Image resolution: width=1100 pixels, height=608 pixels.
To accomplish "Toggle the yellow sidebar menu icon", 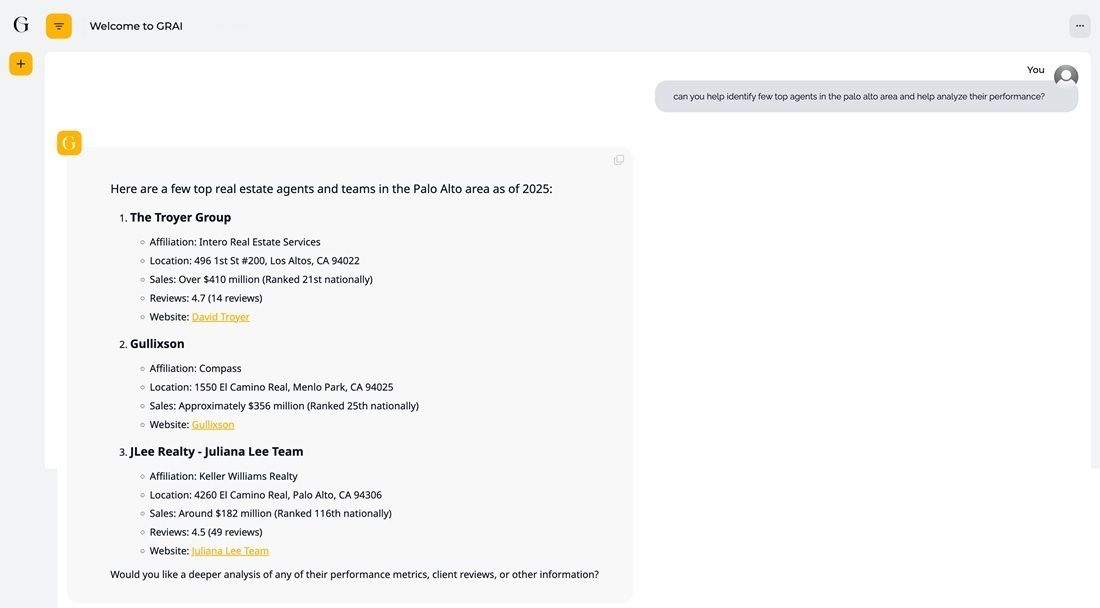I will pyautogui.click(x=59, y=26).
